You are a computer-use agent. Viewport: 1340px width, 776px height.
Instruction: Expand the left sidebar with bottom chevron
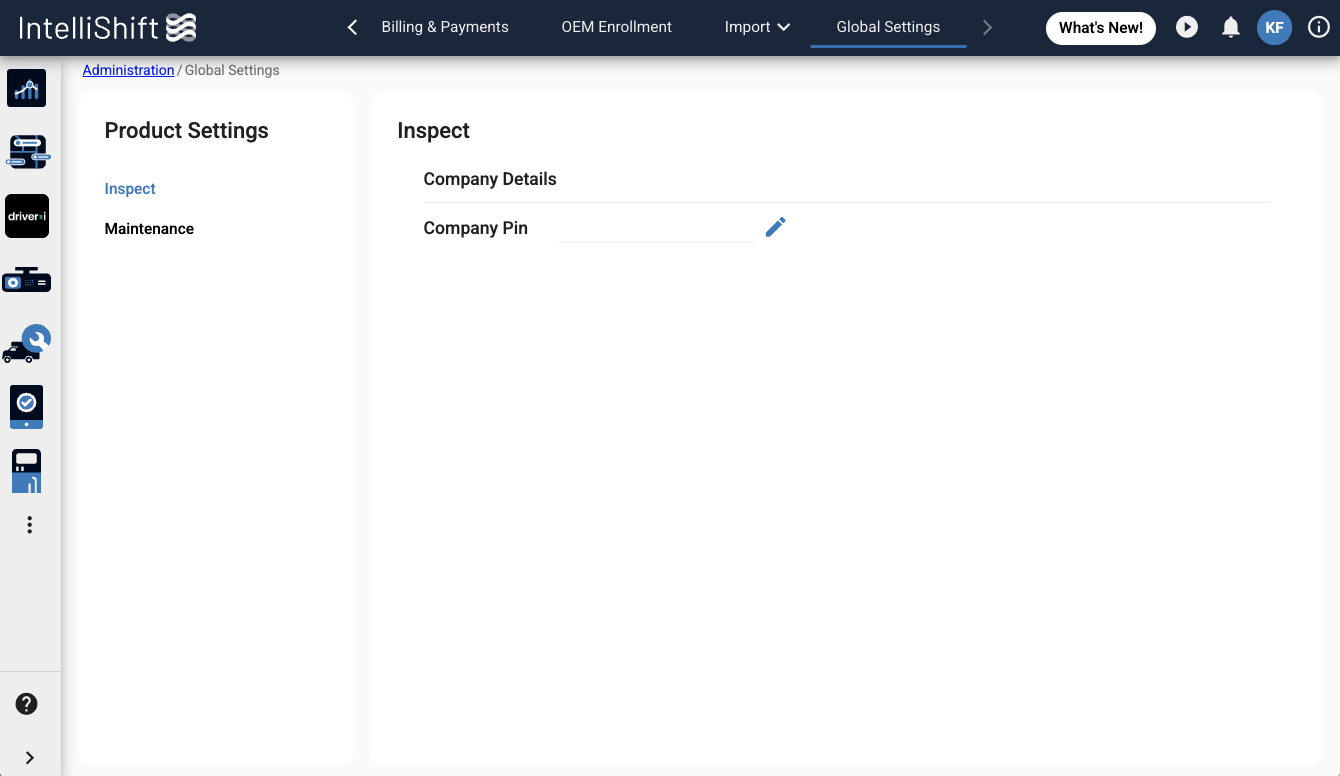[29, 758]
